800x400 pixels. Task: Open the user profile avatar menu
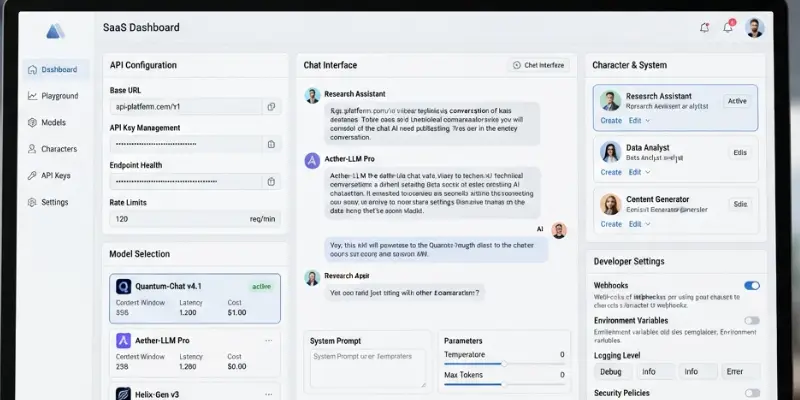coord(754,28)
